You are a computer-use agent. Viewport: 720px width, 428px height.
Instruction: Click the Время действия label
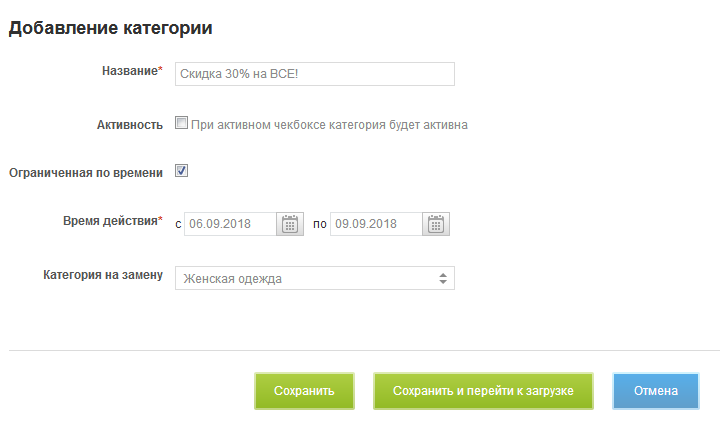110,221
